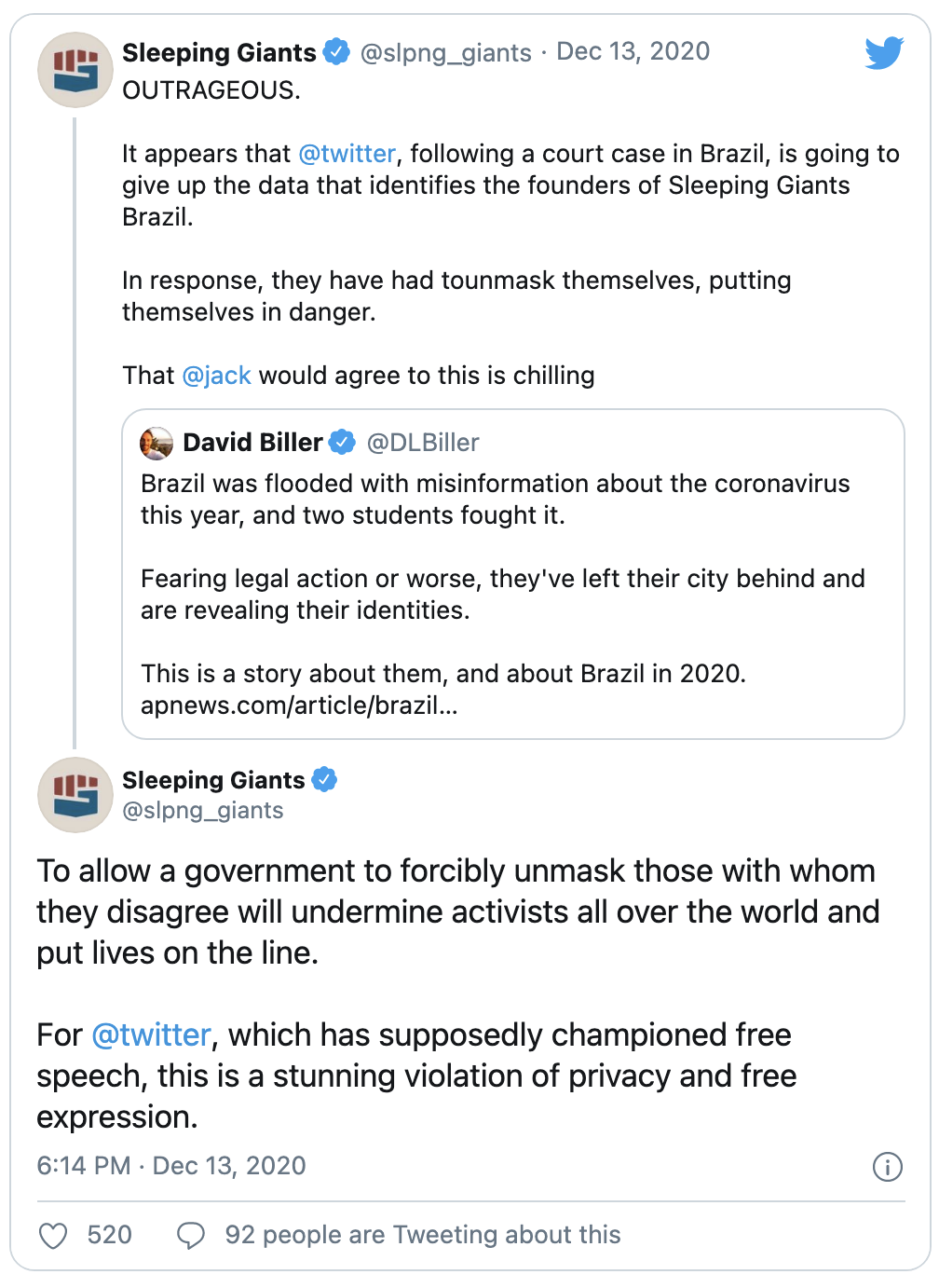Click verified badge on second Sleeping Giants name
This screenshot has width=939, height=1288.
324,779
